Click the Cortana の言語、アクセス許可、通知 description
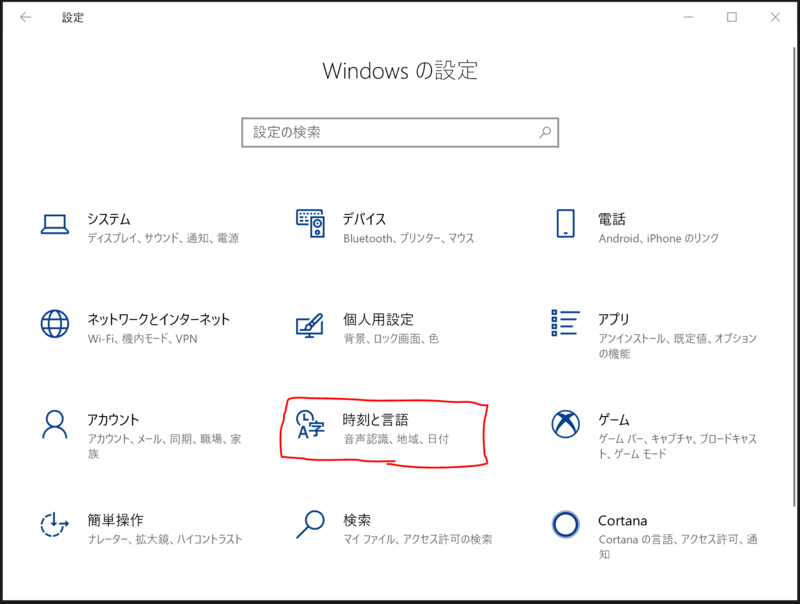Viewport: 800px width, 604px height. [x=678, y=547]
